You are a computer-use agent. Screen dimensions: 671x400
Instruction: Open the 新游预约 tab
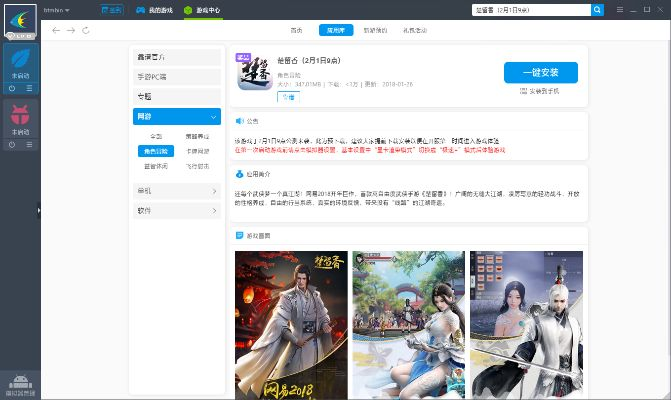pos(375,30)
